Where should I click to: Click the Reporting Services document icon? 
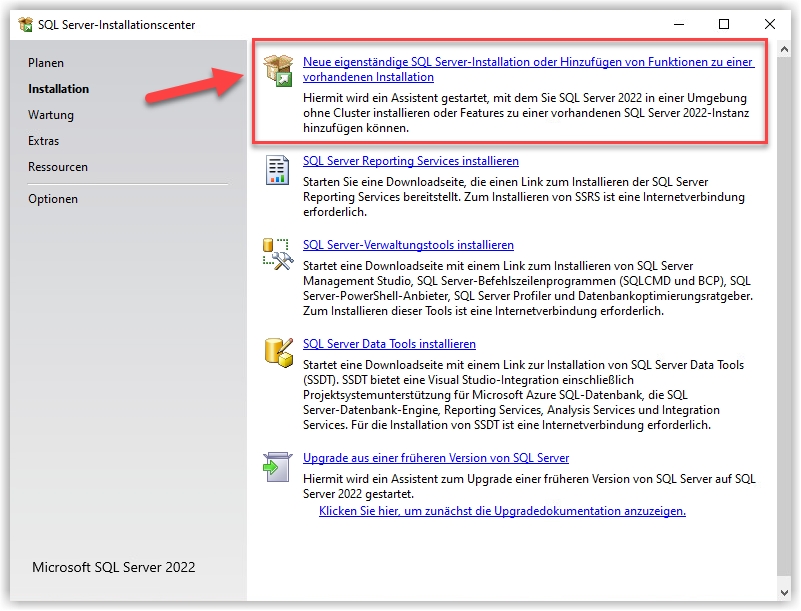point(277,170)
